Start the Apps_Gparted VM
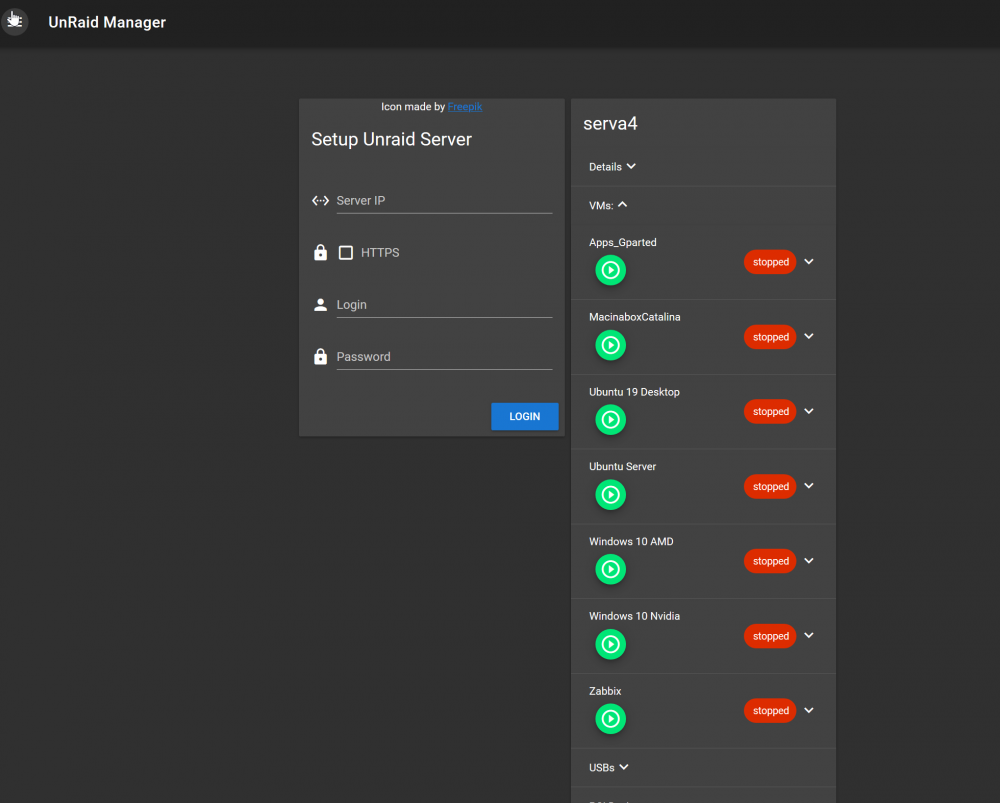Image resolution: width=1000 pixels, height=803 pixels. click(x=610, y=270)
